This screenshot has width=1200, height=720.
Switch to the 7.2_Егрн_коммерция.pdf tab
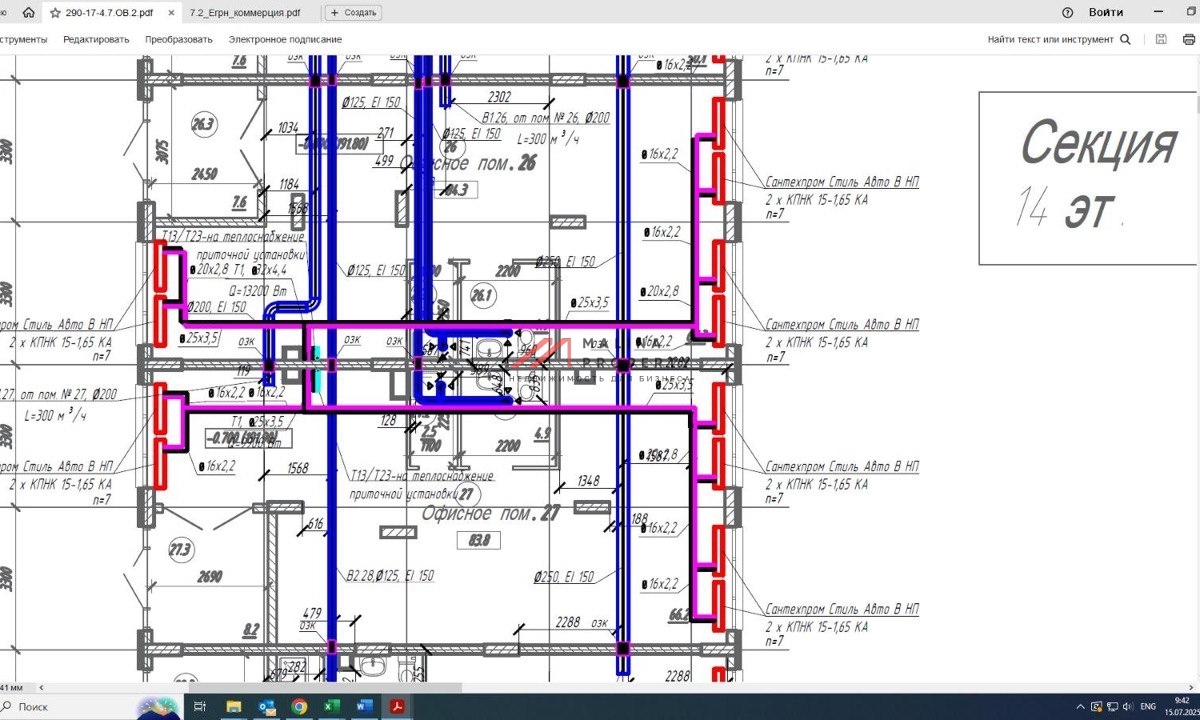pos(244,13)
